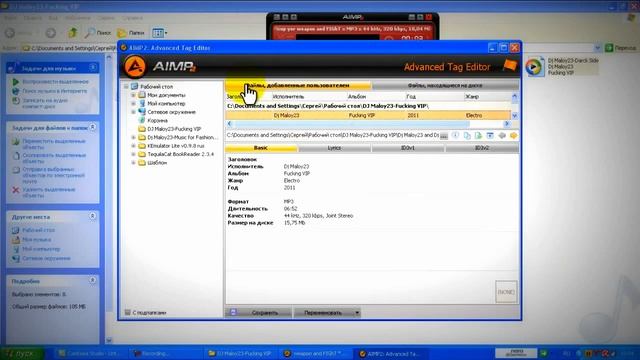Click the Back arrow in the Explorer toolbar
640x360 pixels.
[x=10, y=33]
